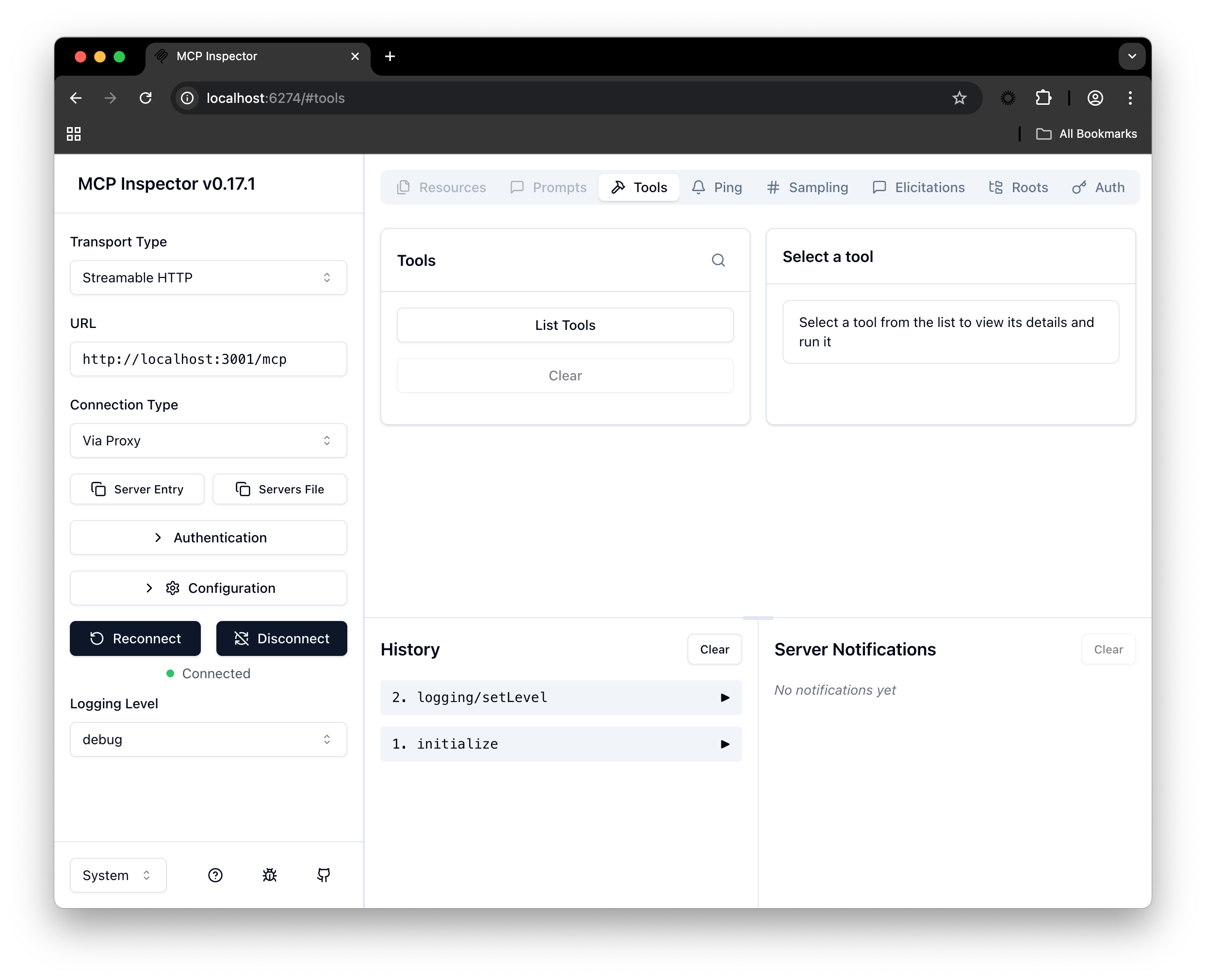1206x980 pixels.
Task: Clear the Server Notifications
Action: click(1108, 649)
